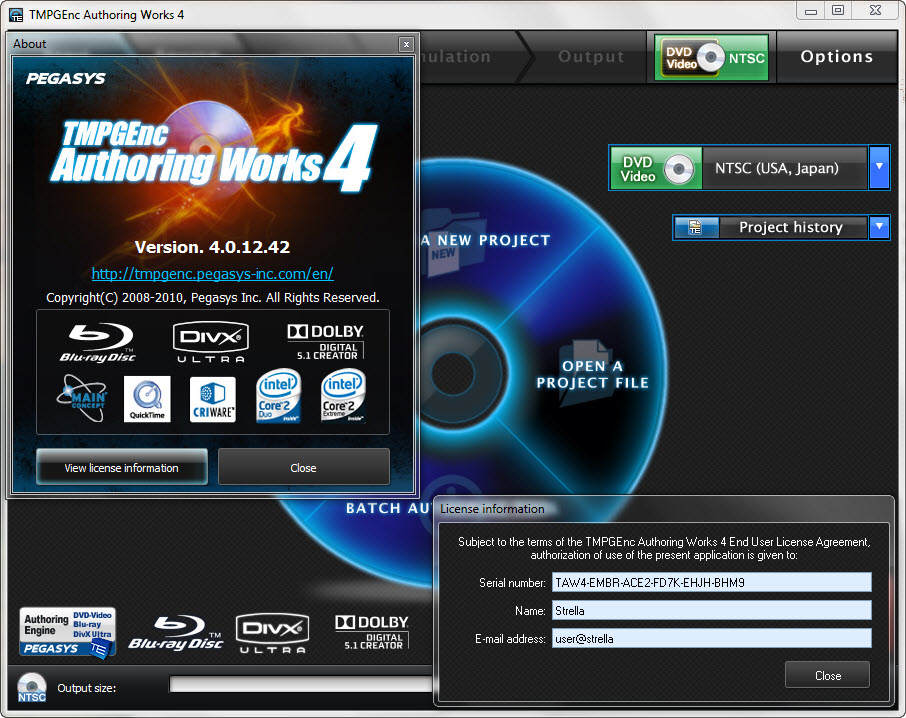The width and height of the screenshot is (906, 718).
Task: Click the Name field containing Strella
Action: 712,611
